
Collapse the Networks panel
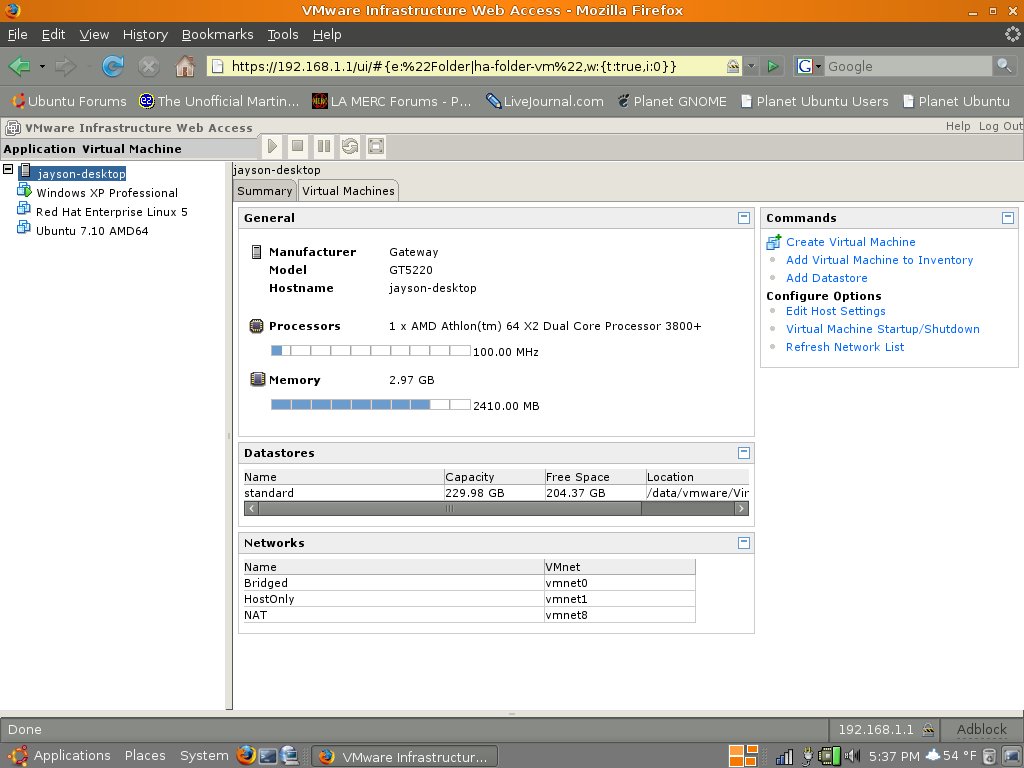(x=743, y=543)
